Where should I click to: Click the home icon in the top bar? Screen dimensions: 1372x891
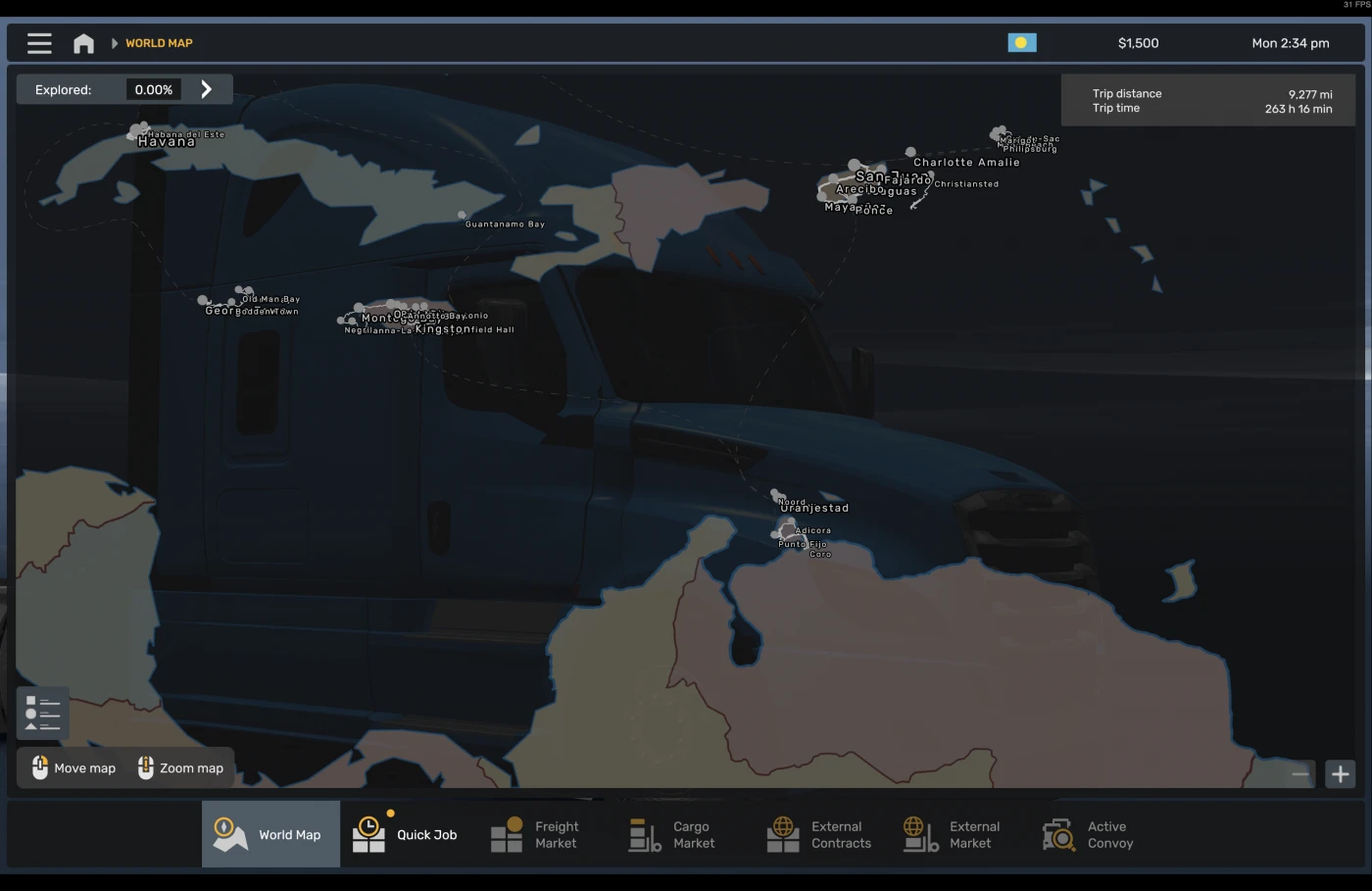[83, 42]
